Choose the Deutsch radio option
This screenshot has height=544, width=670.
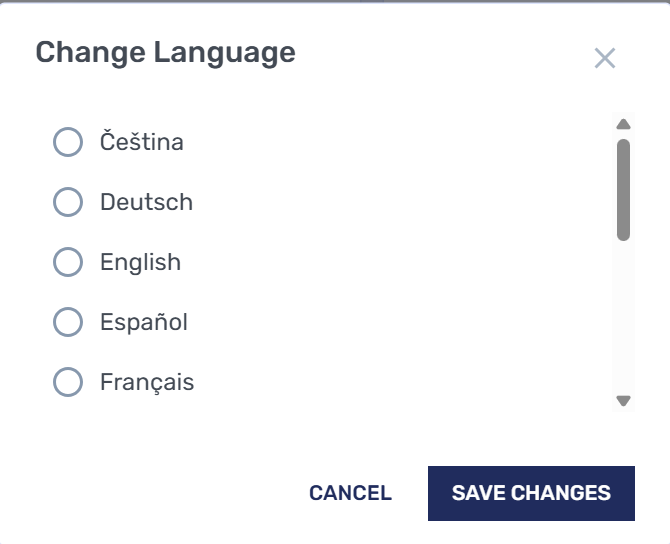(67, 202)
